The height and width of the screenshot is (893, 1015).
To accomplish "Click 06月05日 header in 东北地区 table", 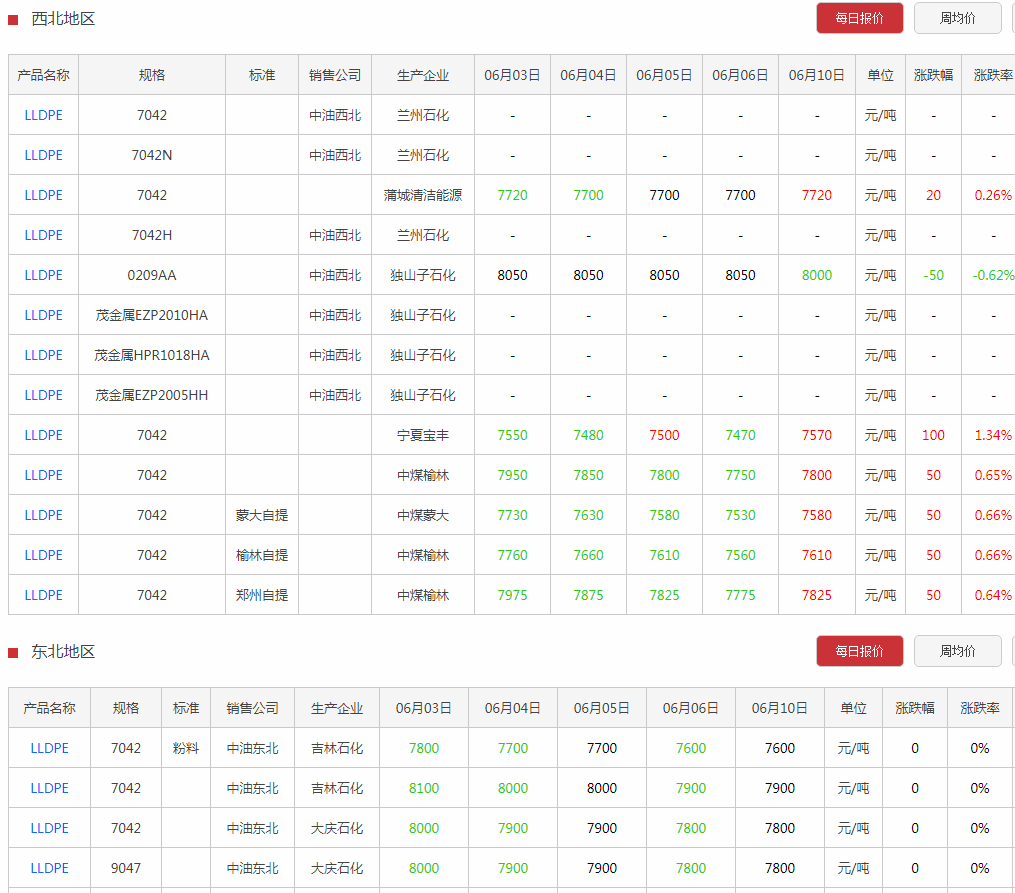I will 601,709.
